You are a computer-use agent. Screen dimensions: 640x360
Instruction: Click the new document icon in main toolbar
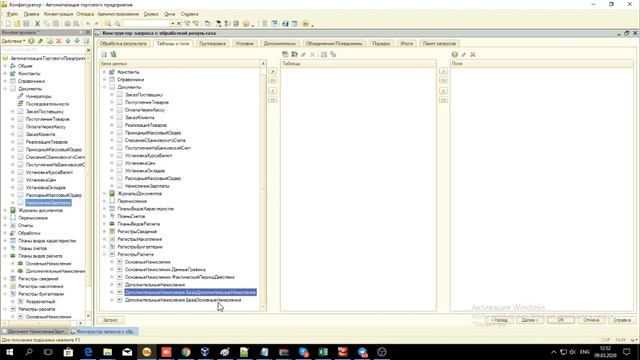8,24
